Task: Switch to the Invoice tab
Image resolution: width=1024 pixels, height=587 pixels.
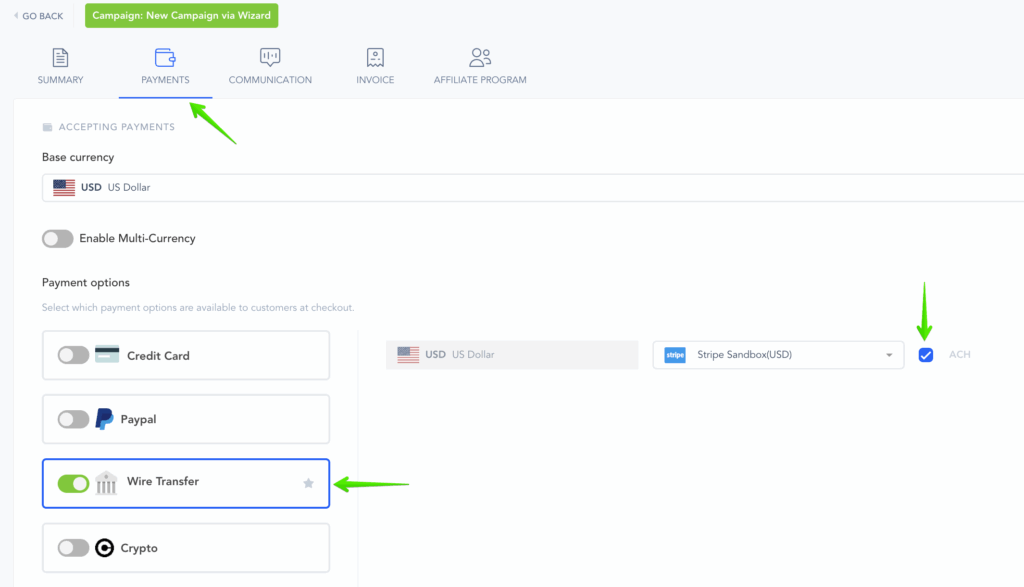Action: point(375,66)
